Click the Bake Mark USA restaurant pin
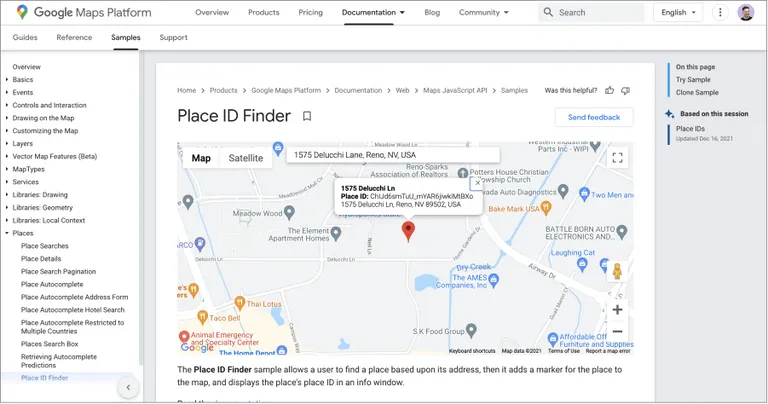Screen dimensions: 768x404 (546, 208)
